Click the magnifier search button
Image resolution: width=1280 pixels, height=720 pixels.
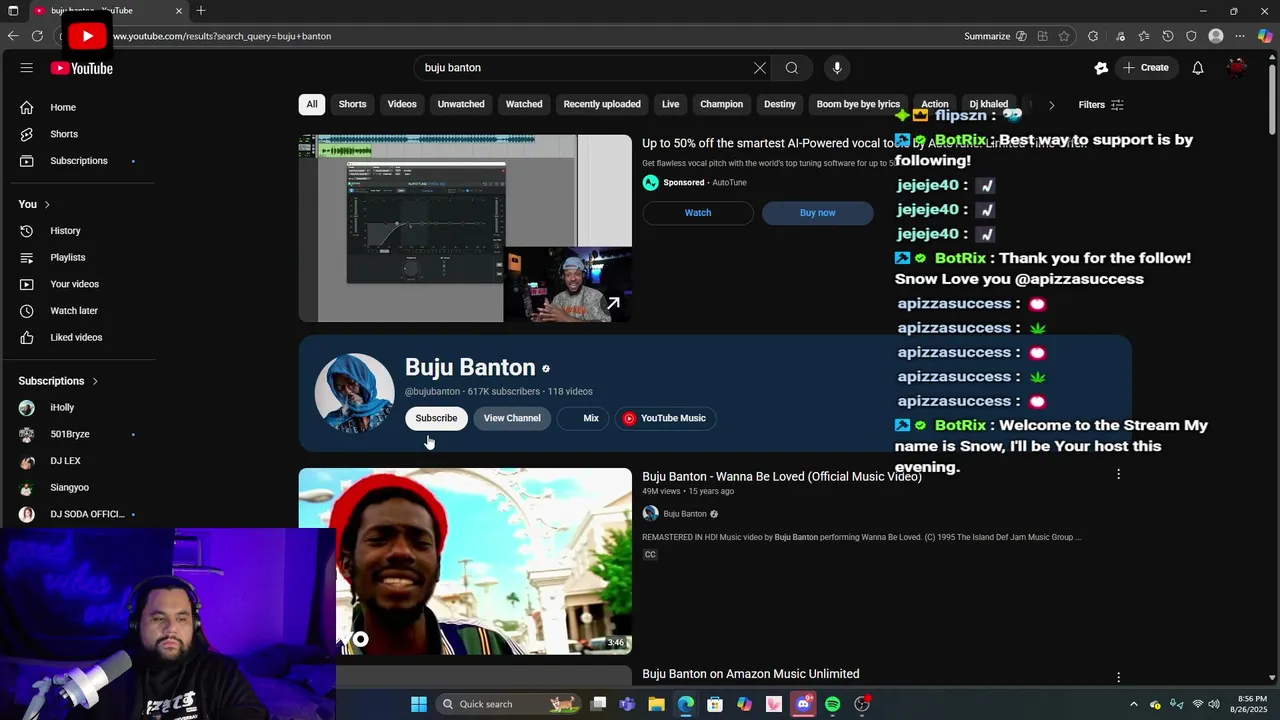pos(792,68)
